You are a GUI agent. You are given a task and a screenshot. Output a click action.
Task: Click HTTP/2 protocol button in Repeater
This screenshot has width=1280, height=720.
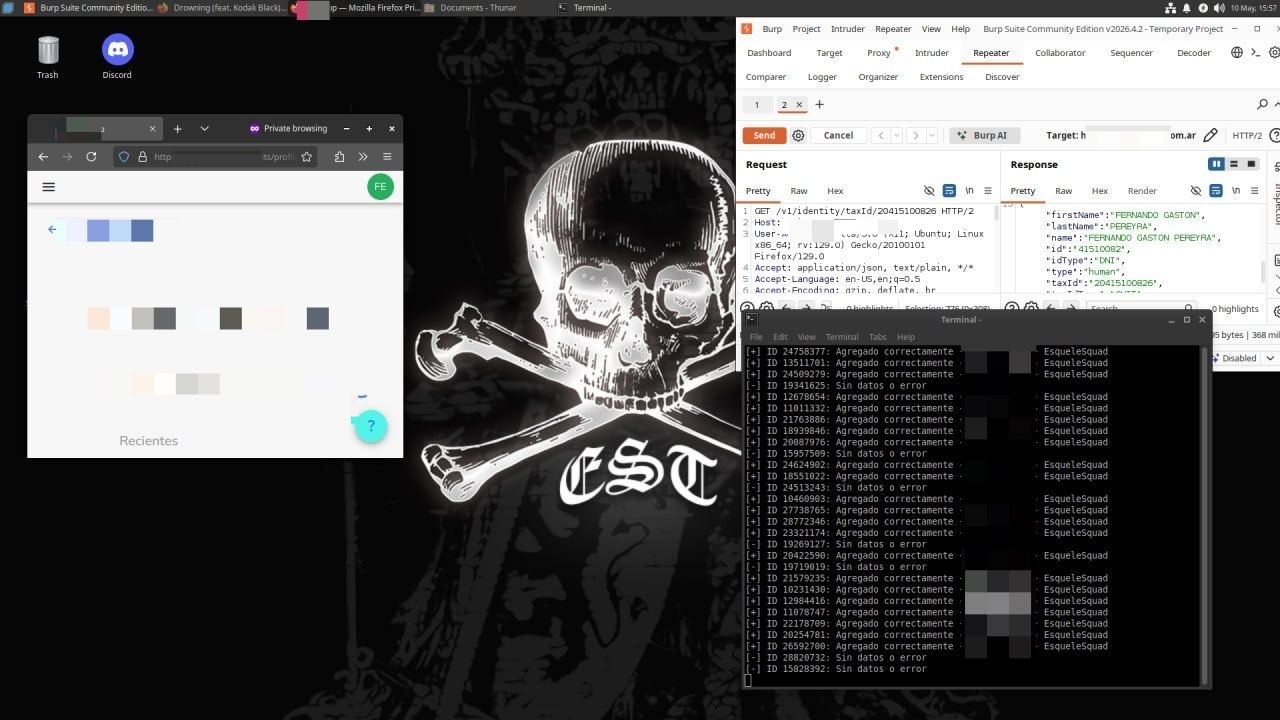[x=1247, y=135]
